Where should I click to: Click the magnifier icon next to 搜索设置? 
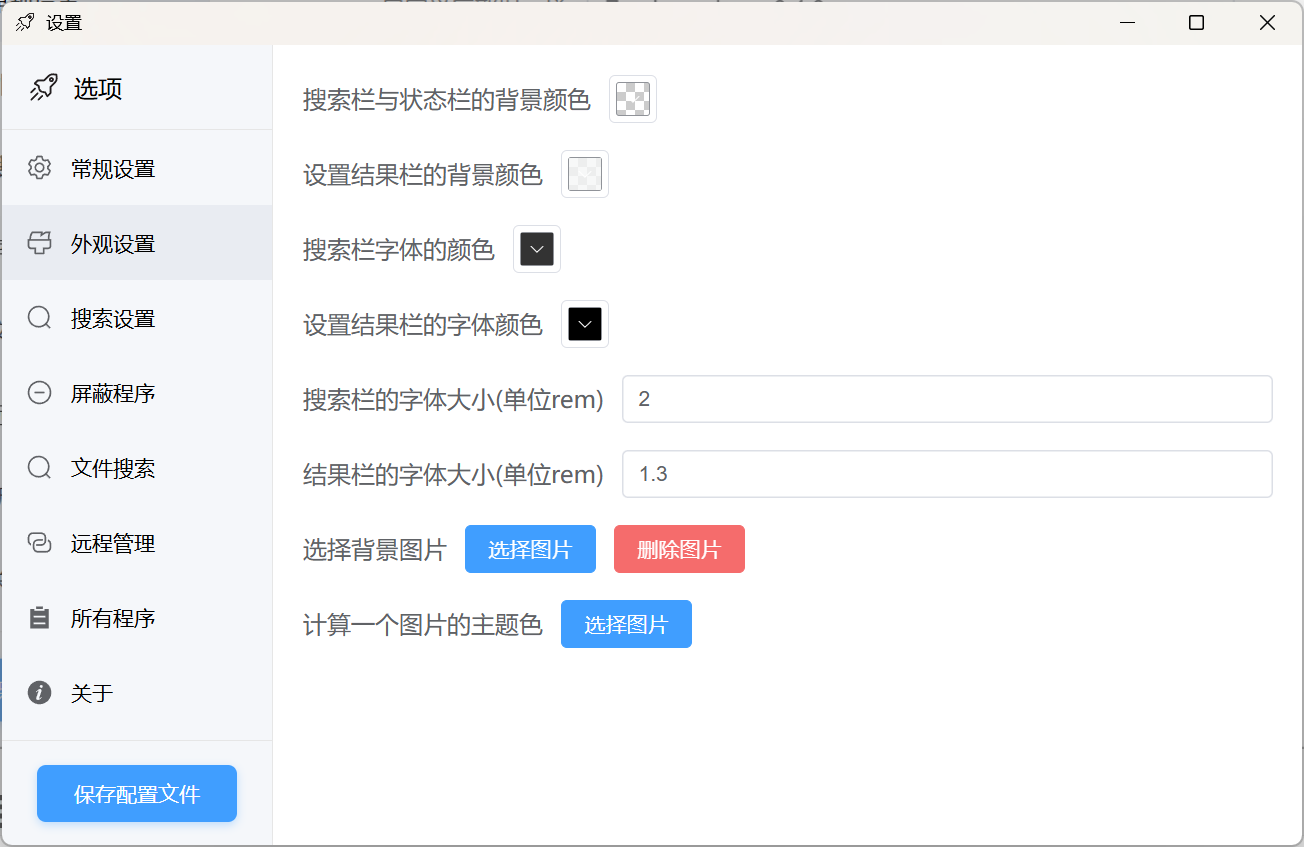click(x=39, y=318)
